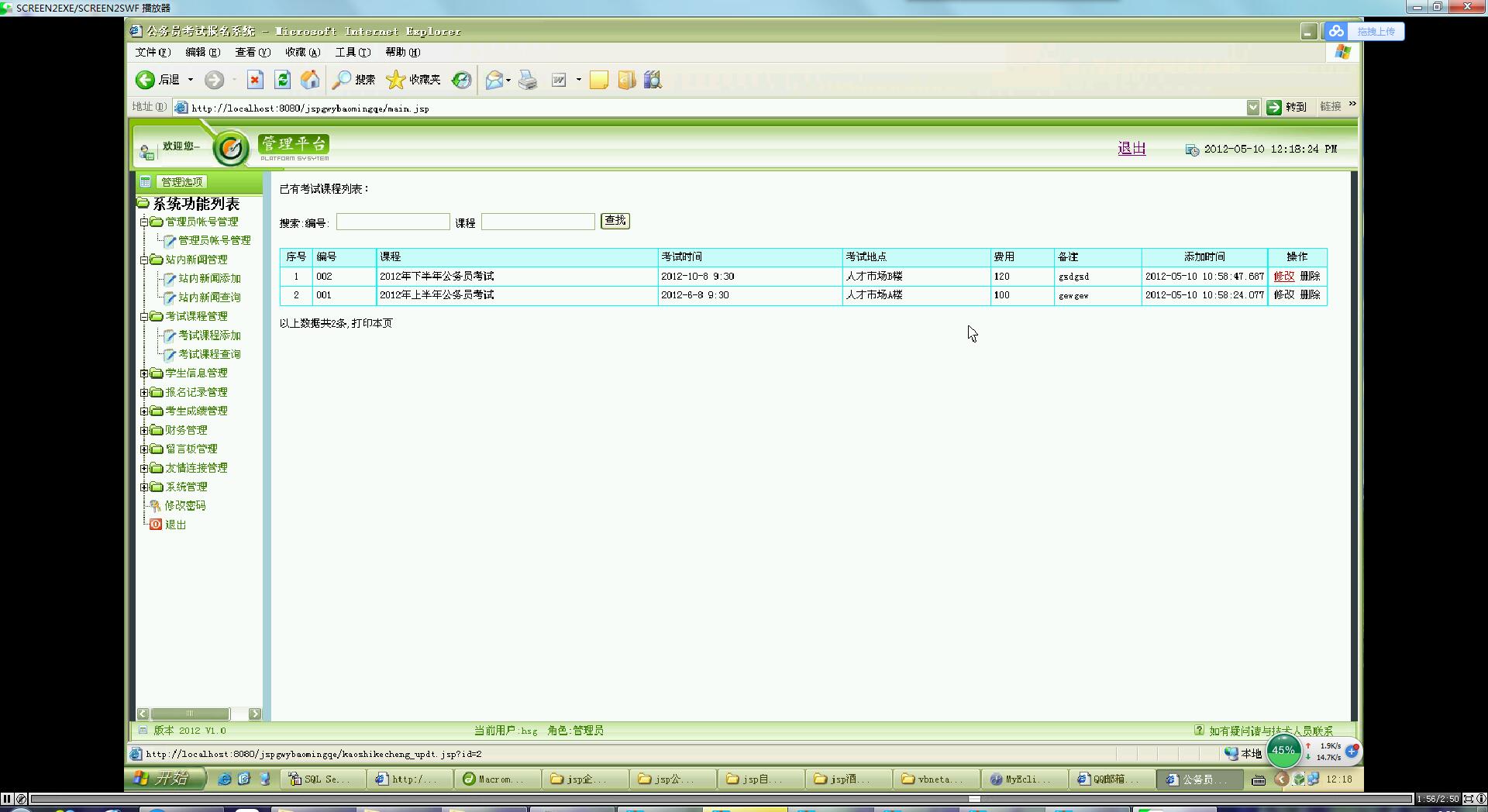Image resolution: width=1488 pixels, height=812 pixels.
Task: Click the IE Back arrow icon
Action: click(x=145, y=80)
